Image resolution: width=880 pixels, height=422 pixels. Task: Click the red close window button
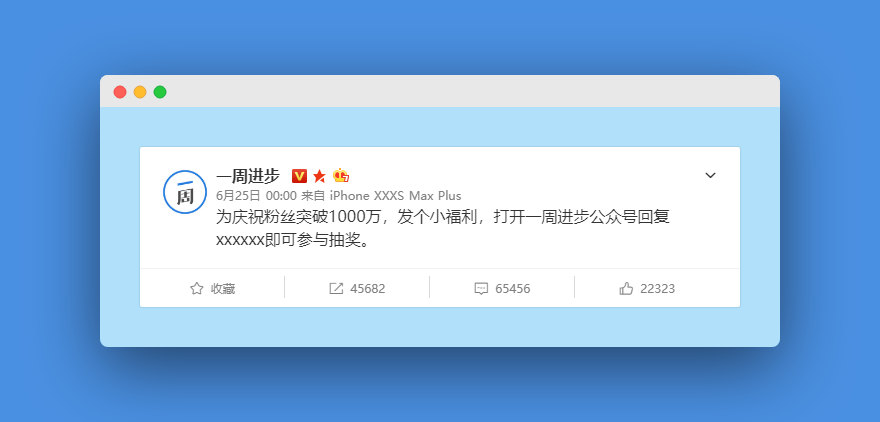click(120, 92)
